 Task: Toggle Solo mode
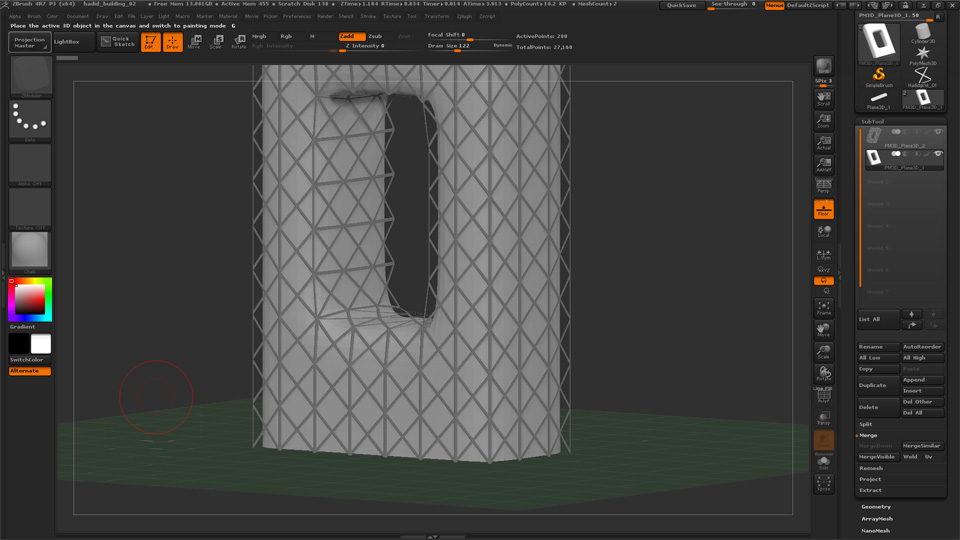[823, 463]
